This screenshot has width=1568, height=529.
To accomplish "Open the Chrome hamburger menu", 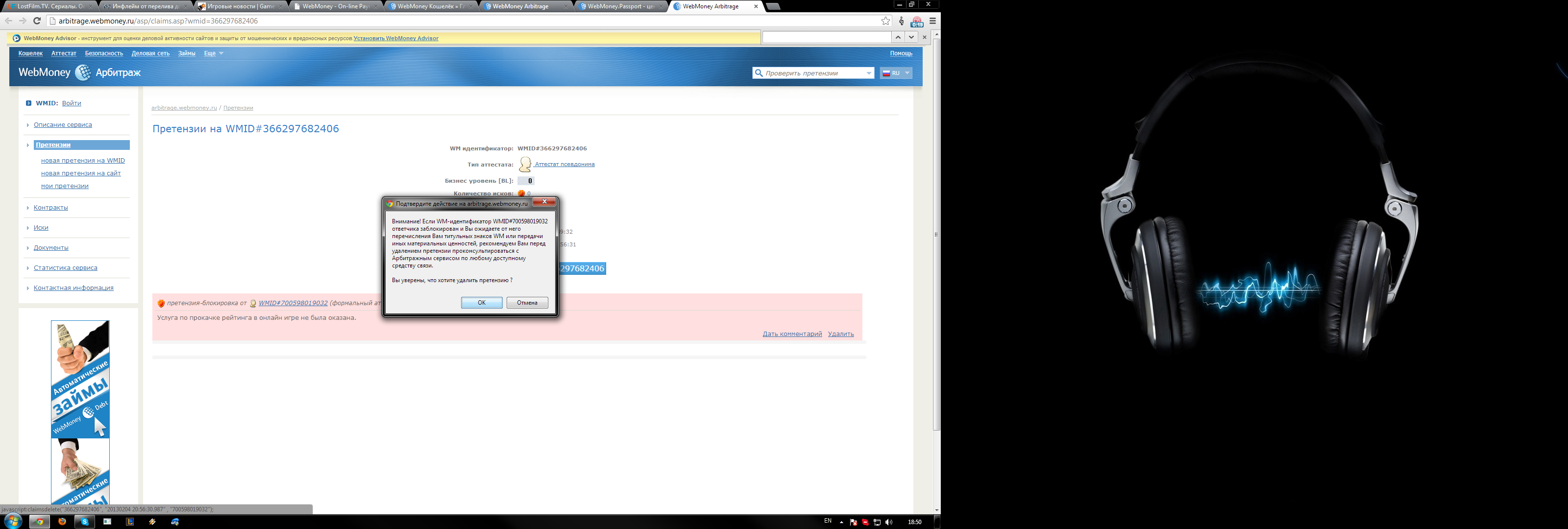I will point(932,21).
